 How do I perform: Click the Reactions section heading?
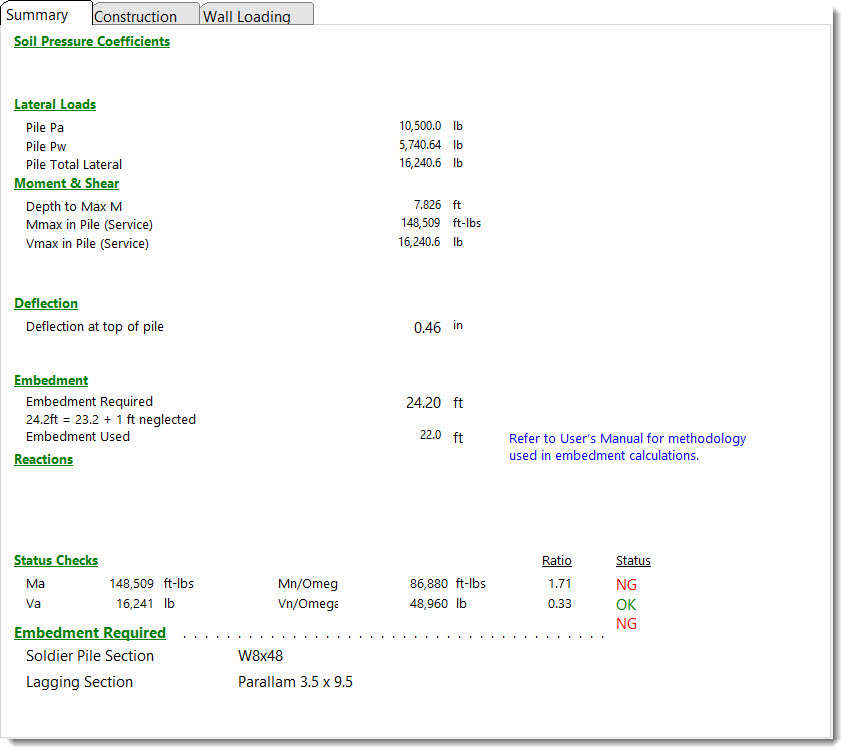(x=43, y=460)
